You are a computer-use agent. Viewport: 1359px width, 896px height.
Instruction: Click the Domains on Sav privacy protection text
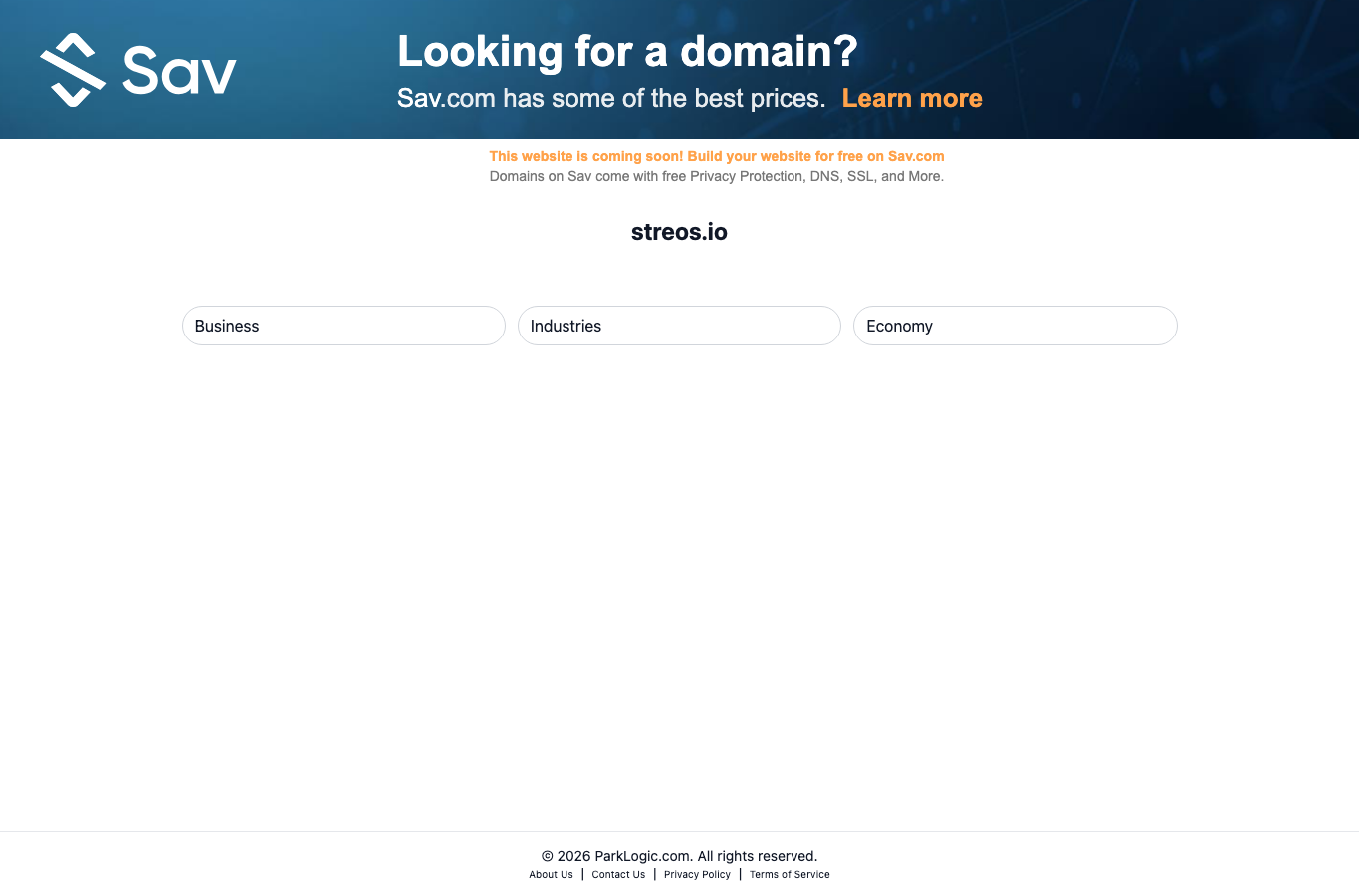717,176
